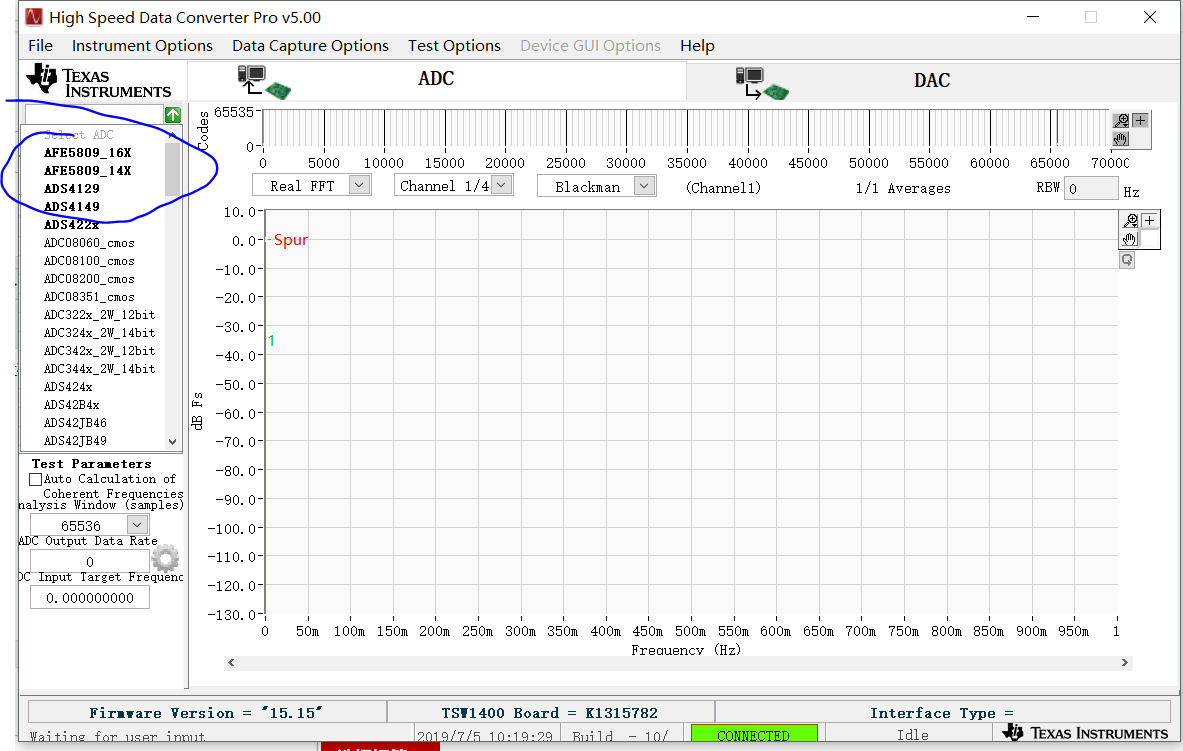Image resolution: width=1183 pixels, height=751 pixels.
Task: Choose ADC08060_cmos from the ADC list
Action: tap(89, 243)
